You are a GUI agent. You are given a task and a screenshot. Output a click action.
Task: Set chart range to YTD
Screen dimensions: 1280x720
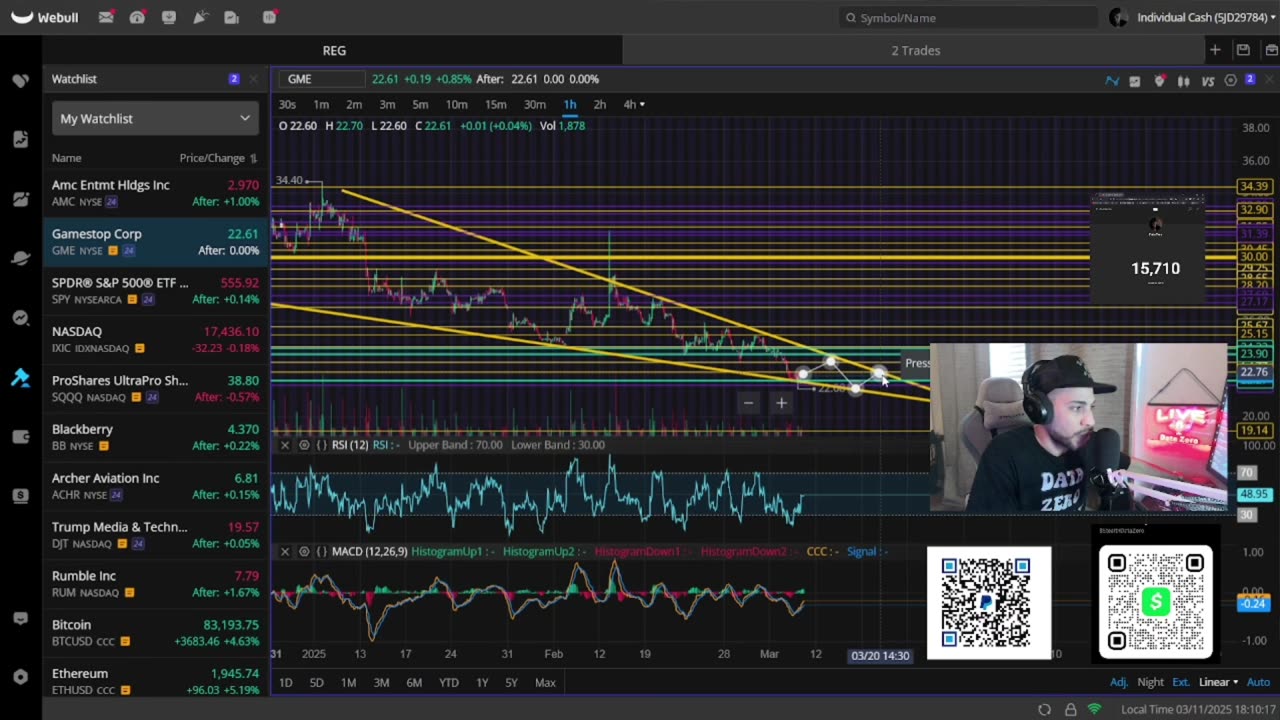(448, 682)
